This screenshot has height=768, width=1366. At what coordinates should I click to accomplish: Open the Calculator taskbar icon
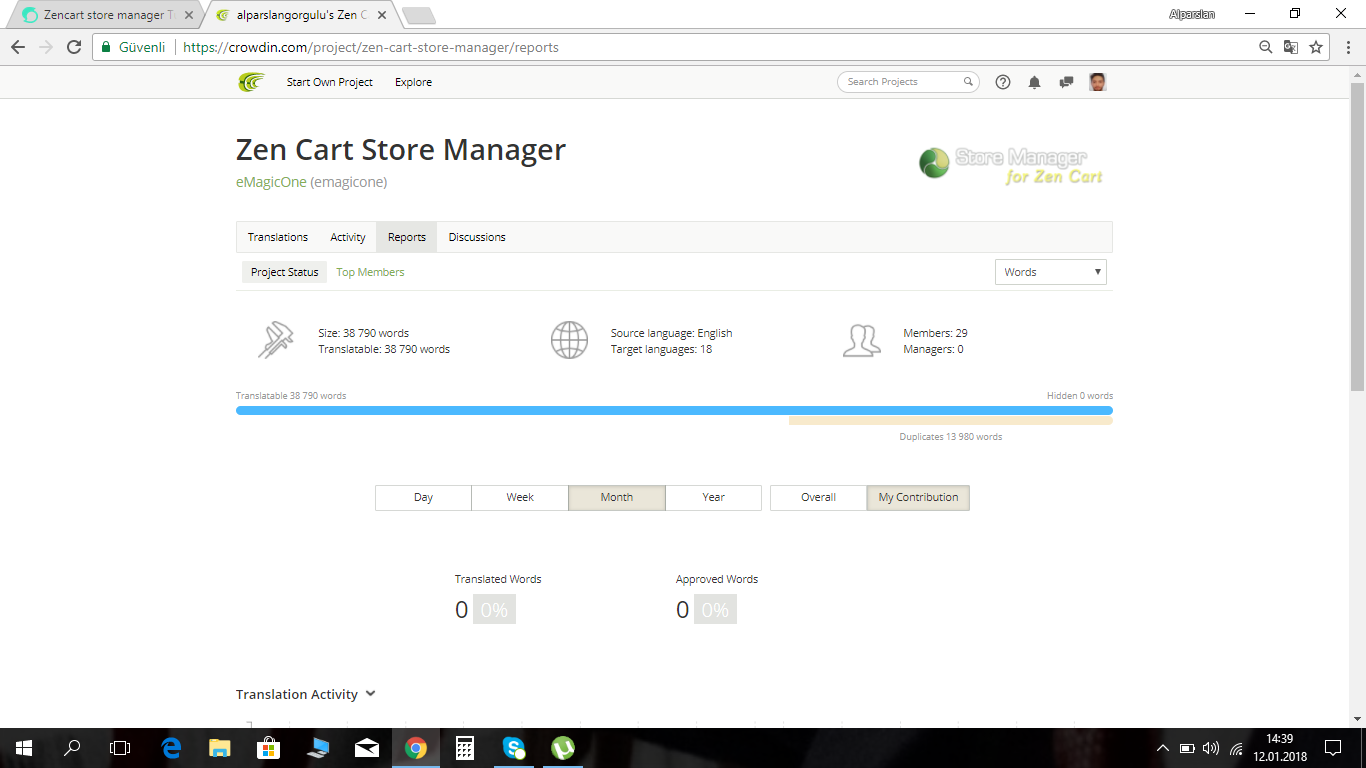[x=465, y=748]
